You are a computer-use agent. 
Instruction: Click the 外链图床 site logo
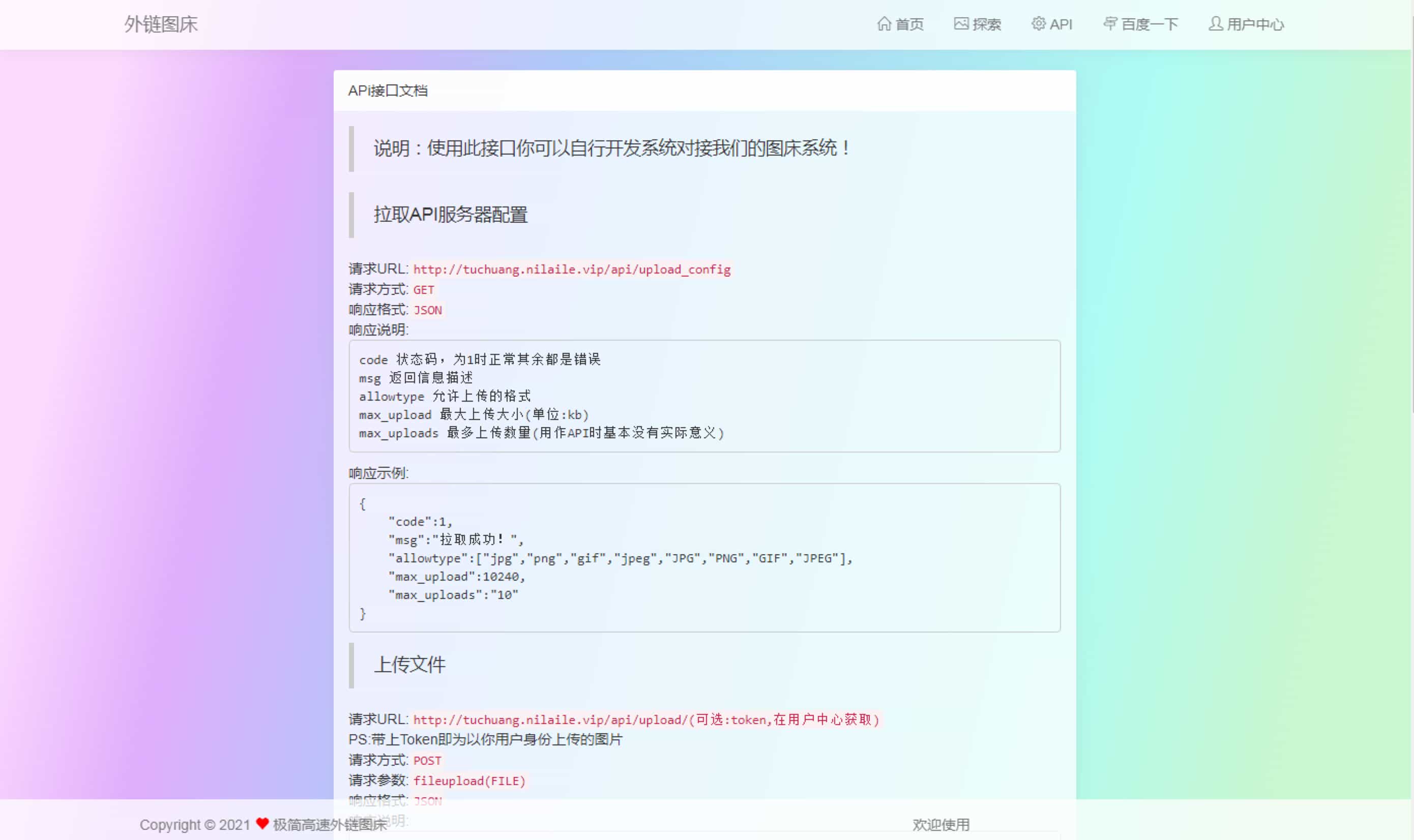[x=160, y=24]
